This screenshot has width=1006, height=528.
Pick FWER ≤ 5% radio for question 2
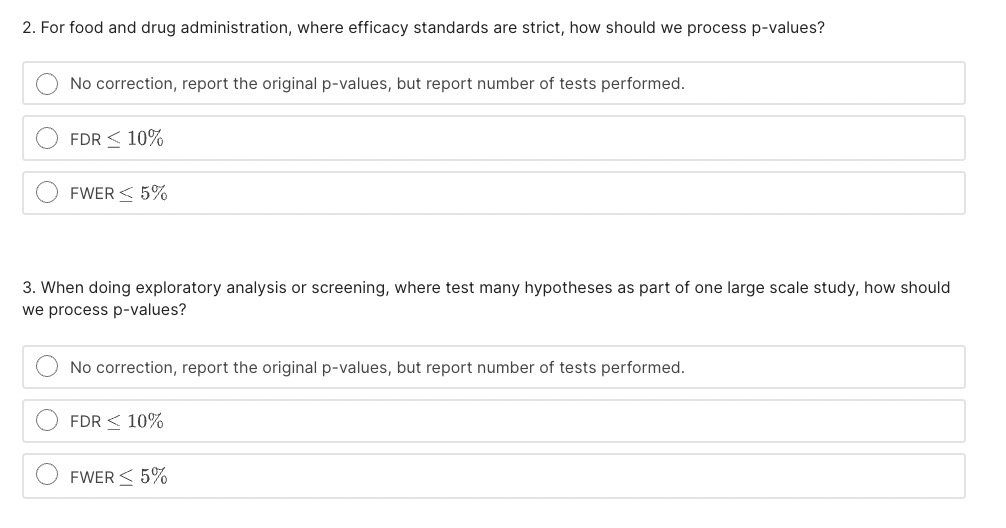(x=47, y=192)
